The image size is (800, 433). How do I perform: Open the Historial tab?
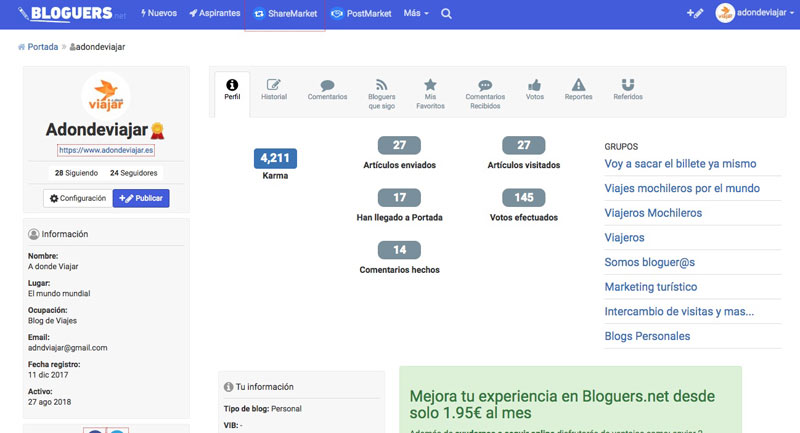274,90
